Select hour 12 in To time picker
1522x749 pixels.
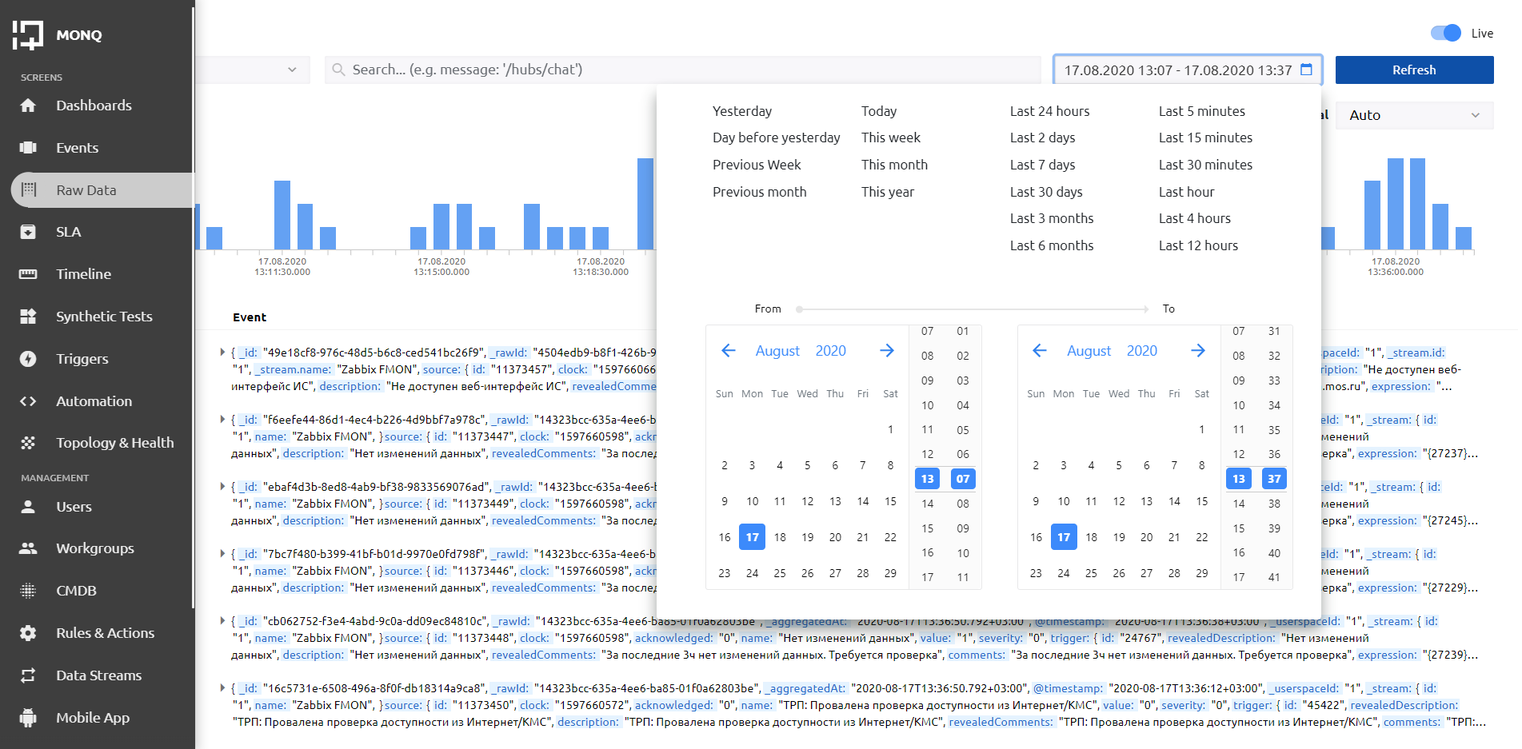click(1239, 455)
